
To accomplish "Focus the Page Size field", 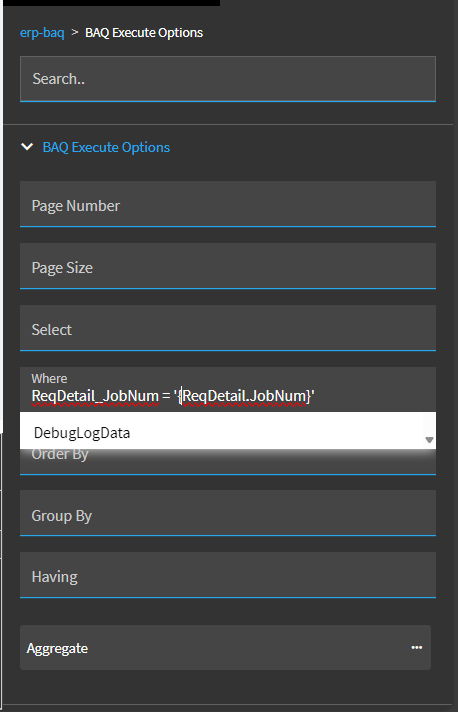I will [x=228, y=266].
